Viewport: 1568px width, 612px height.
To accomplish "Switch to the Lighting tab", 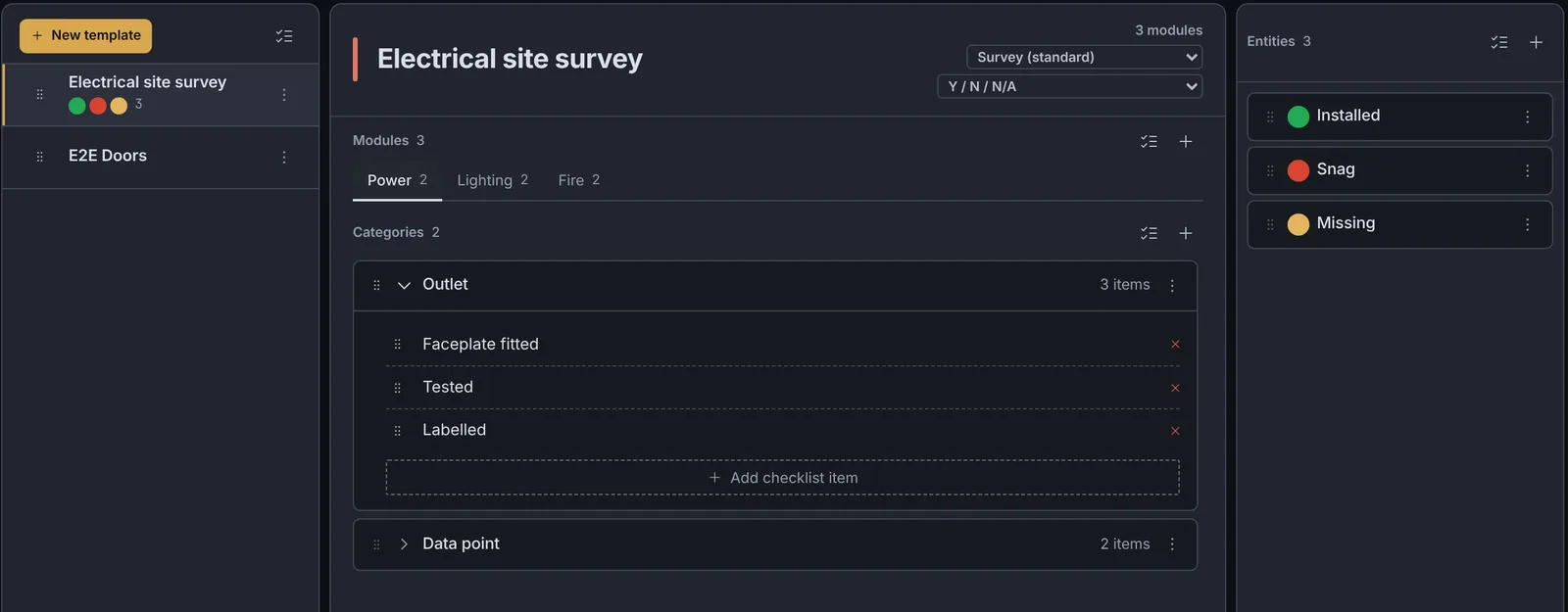I will (492, 181).
